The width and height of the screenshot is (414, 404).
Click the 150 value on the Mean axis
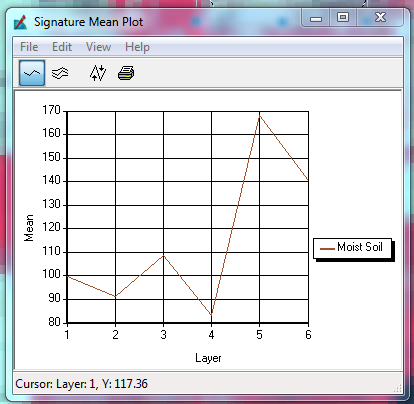[52, 157]
